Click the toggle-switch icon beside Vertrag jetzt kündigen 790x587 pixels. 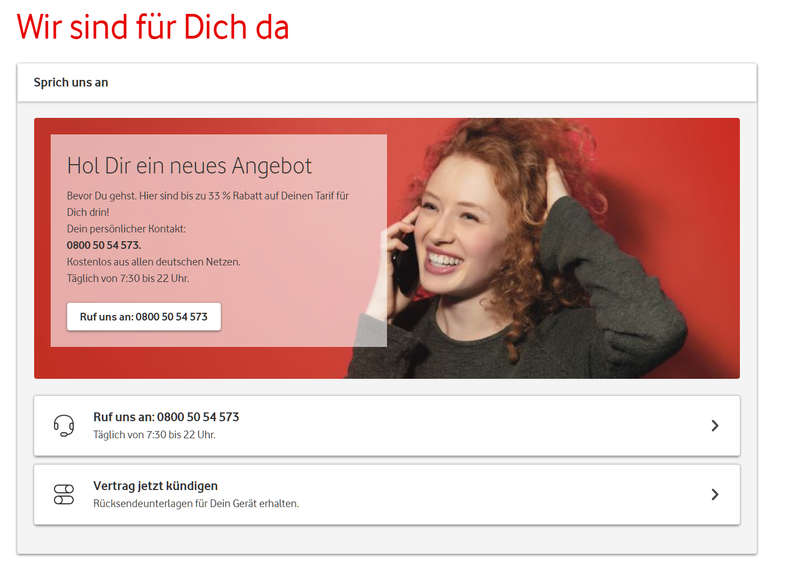(64, 494)
